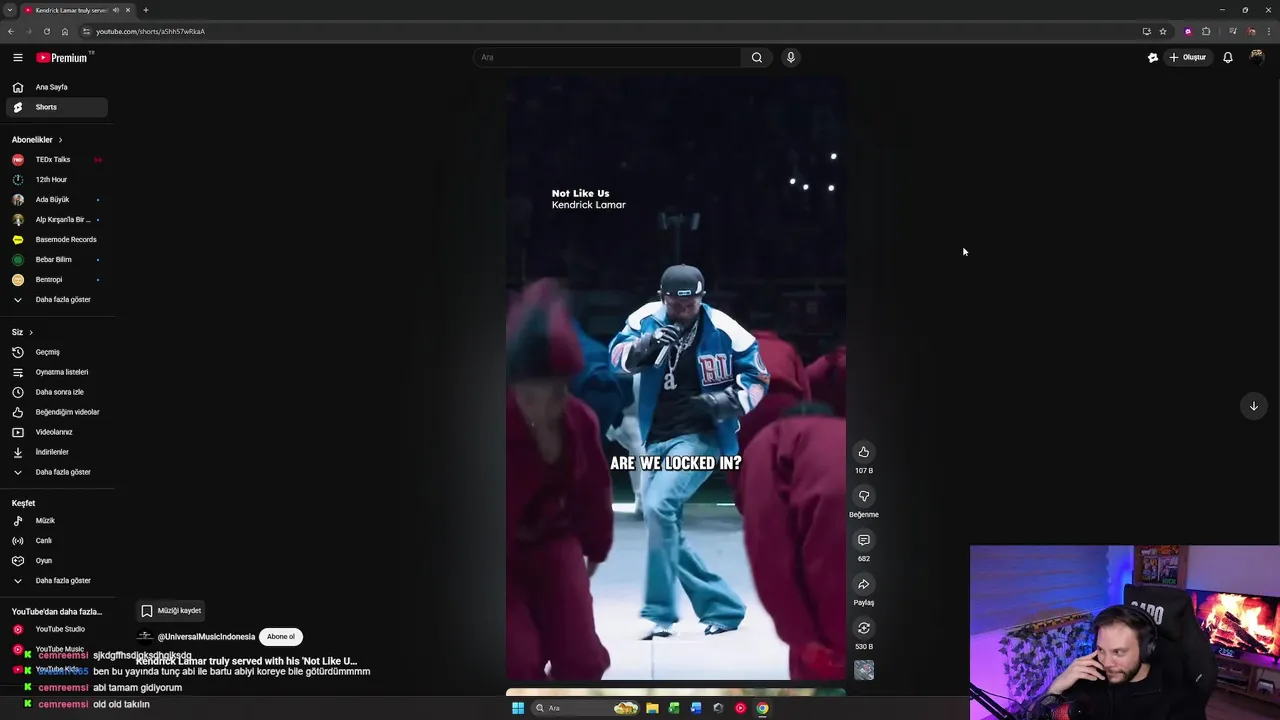The image size is (1280, 720).
Task: Open a new browser tab
Action: click(146, 10)
